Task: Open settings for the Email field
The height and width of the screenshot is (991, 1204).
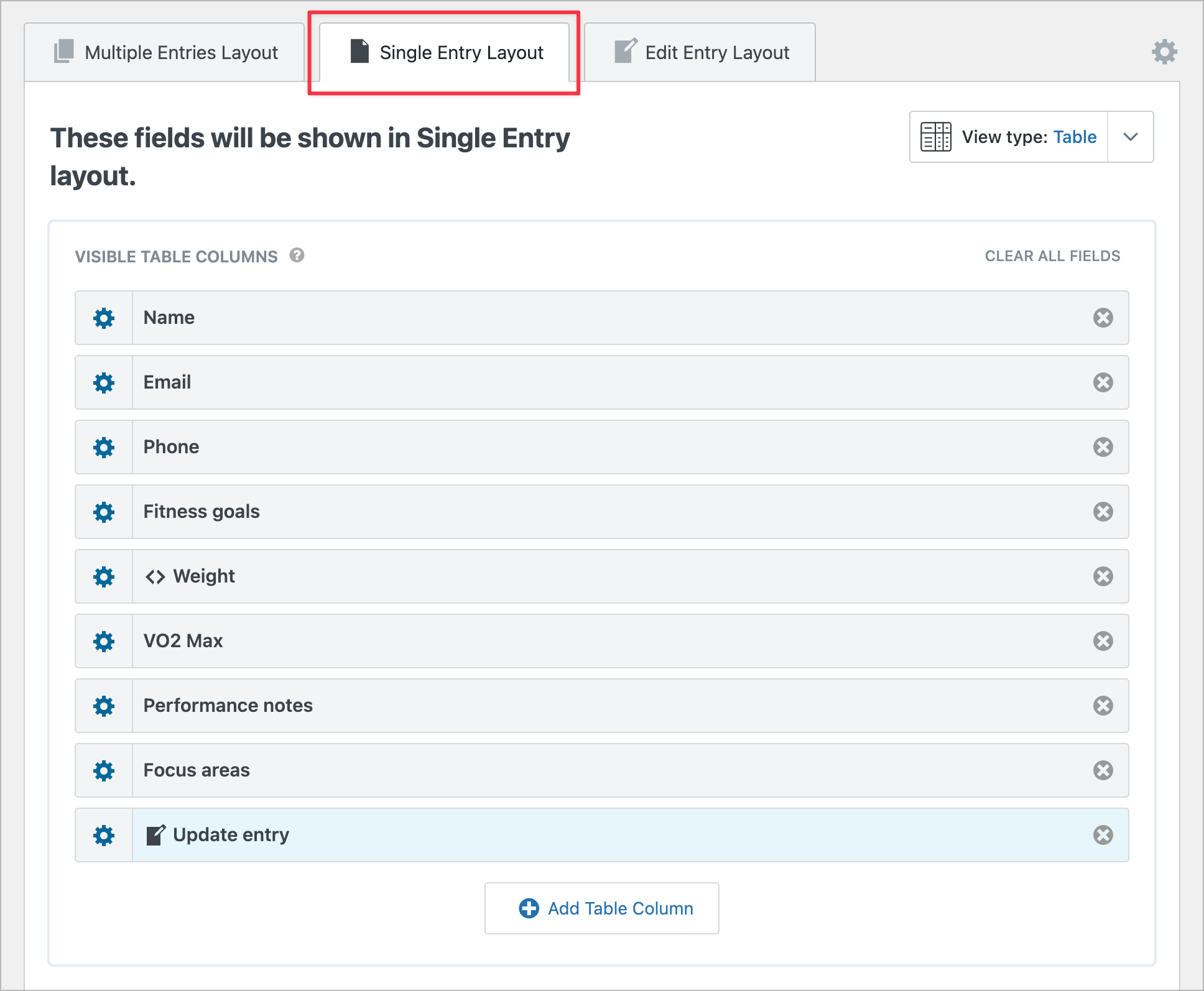Action: click(104, 382)
